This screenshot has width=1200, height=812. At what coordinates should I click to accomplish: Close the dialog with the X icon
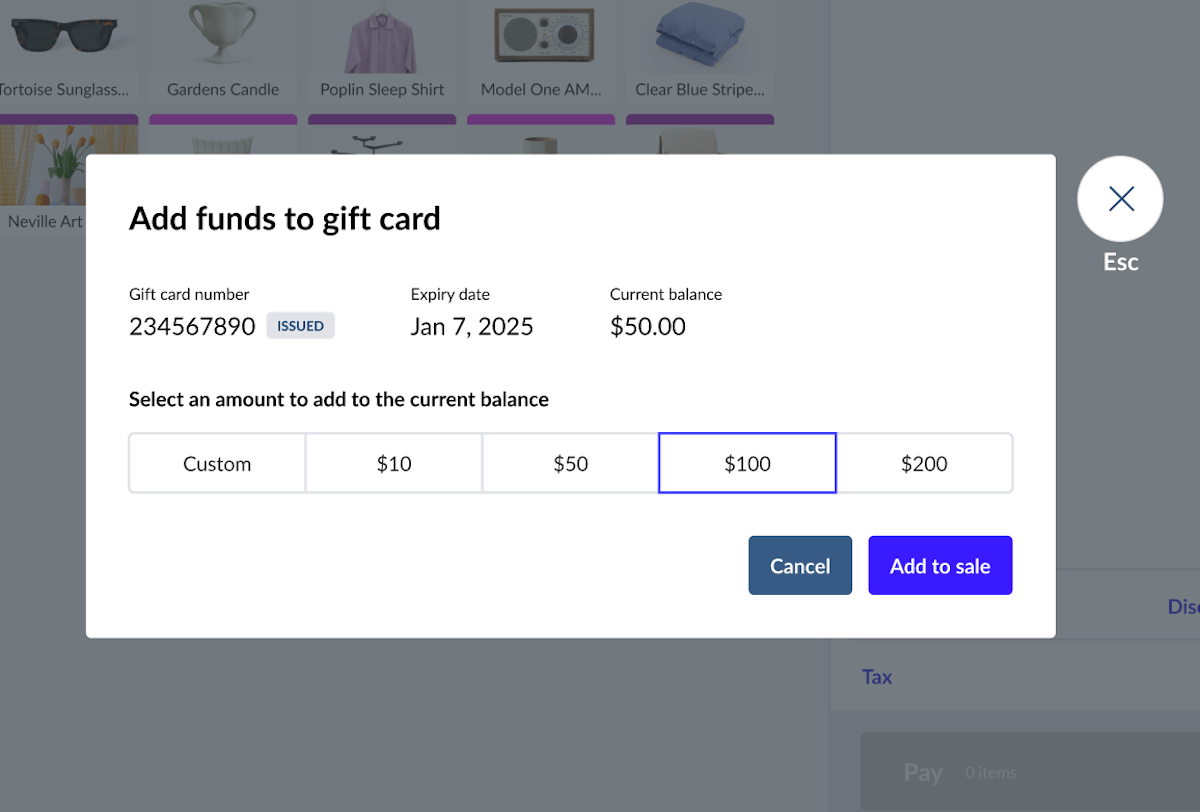click(1120, 199)
